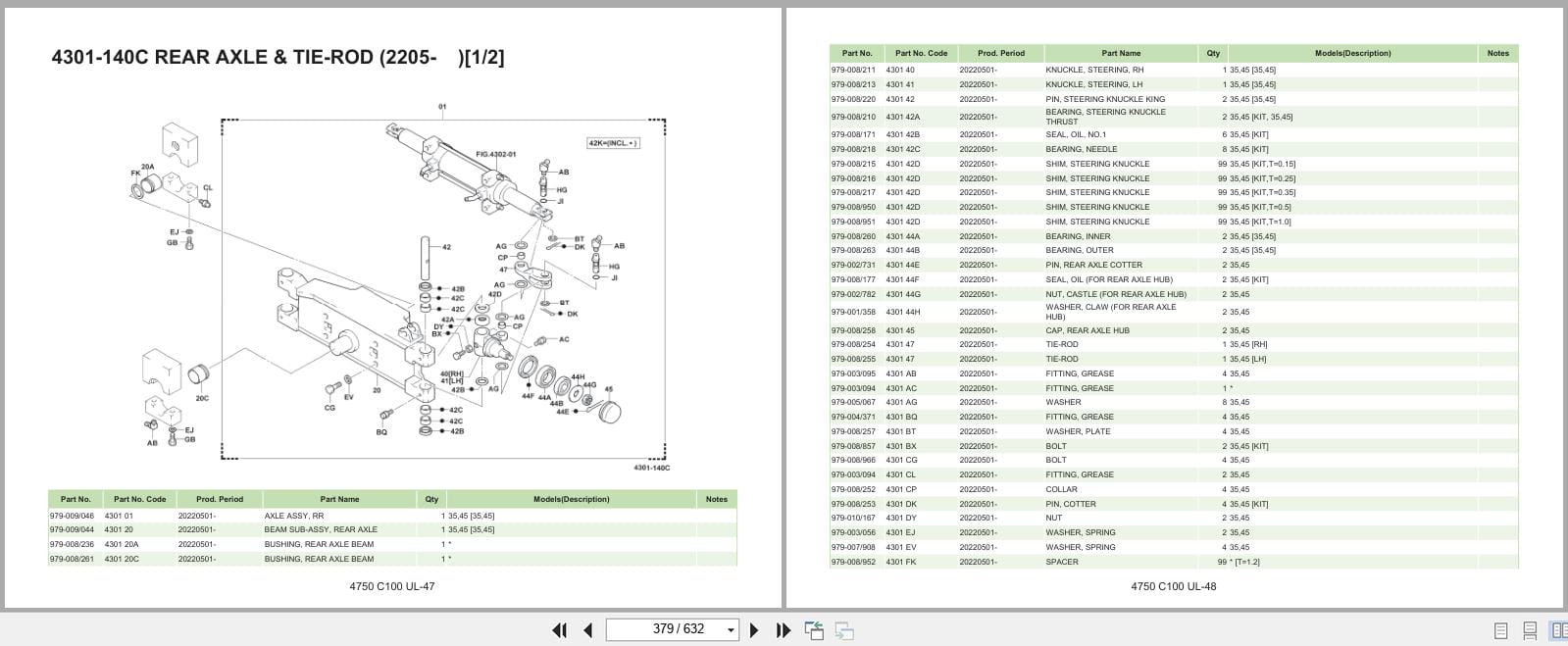
Task: Click the Part No. header in left table
Action: [76, 499]
